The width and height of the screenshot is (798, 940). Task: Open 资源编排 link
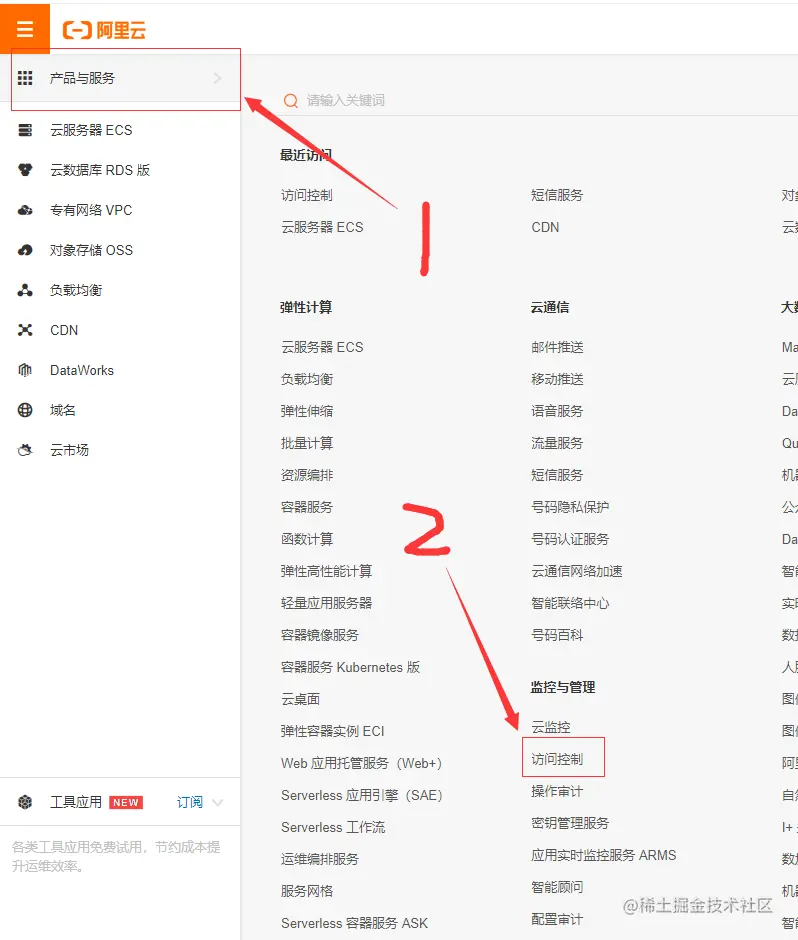click(306, 475)
